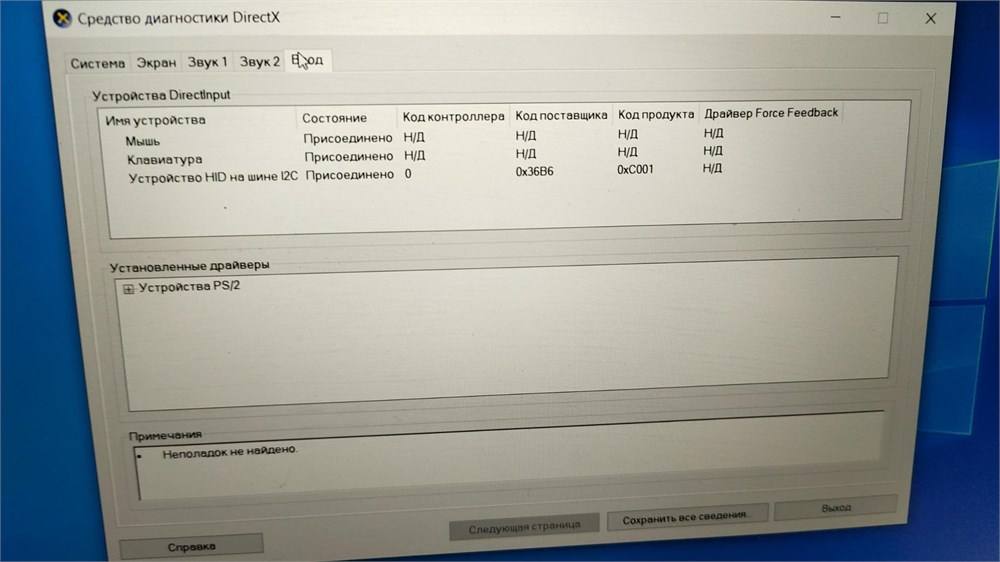Select the Устройства PS/2 tree item
The image size is (1000, 562).
pyautogui.click(x=189, y=286)
